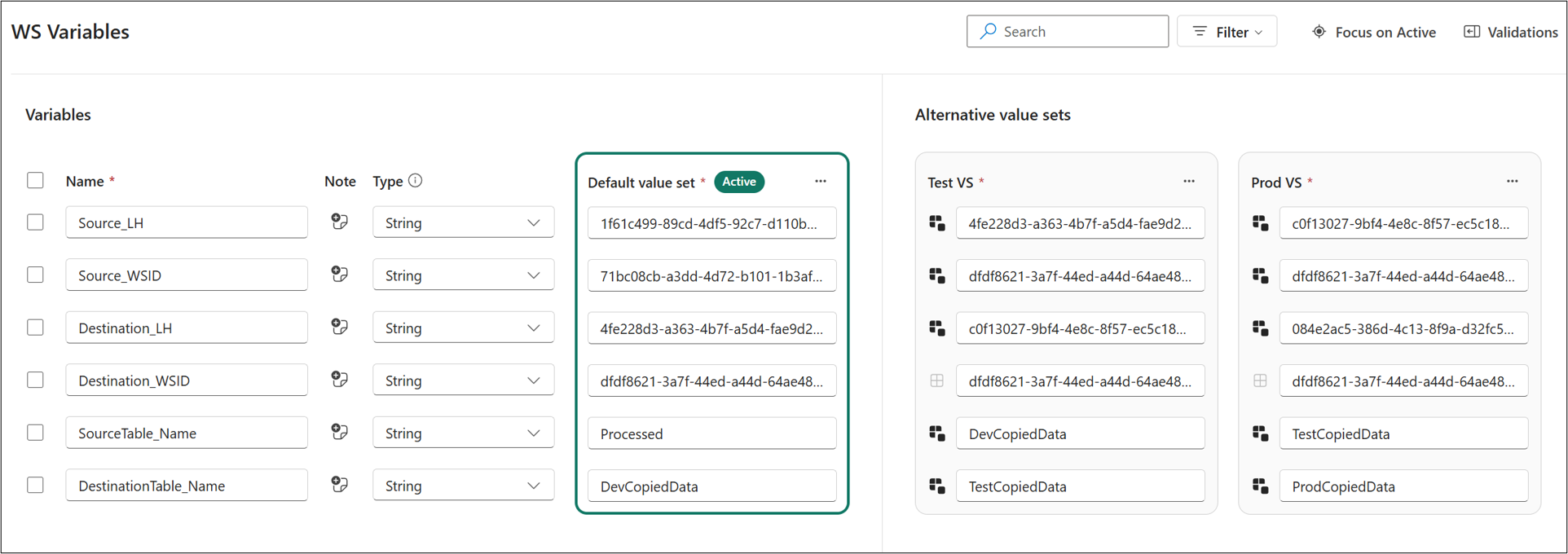Click the Type info icon
This screenshot has width=1568, height=554.
416,181
